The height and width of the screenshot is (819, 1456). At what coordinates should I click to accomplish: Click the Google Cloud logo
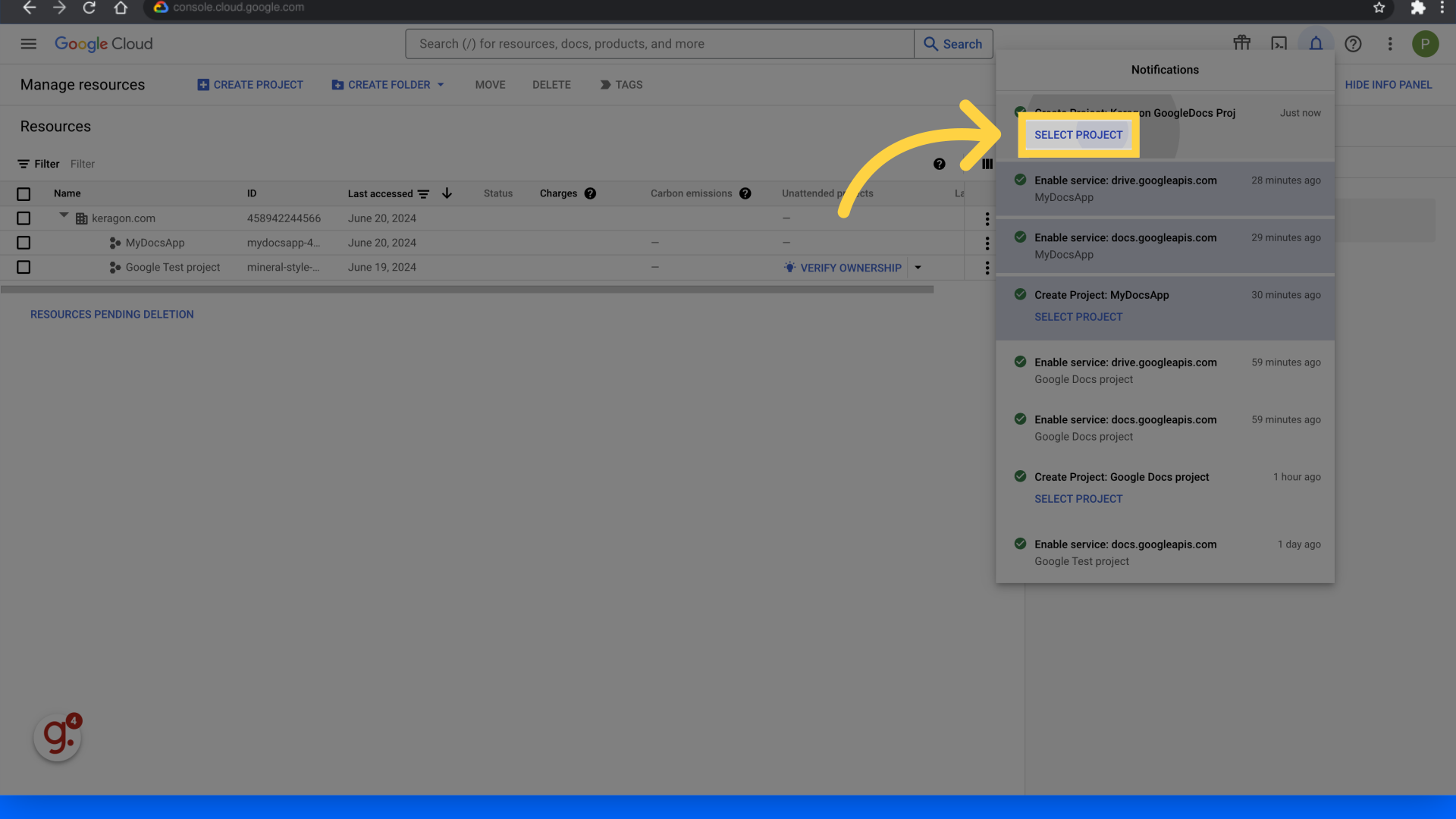pyautogui.click(x=104, y=44)
